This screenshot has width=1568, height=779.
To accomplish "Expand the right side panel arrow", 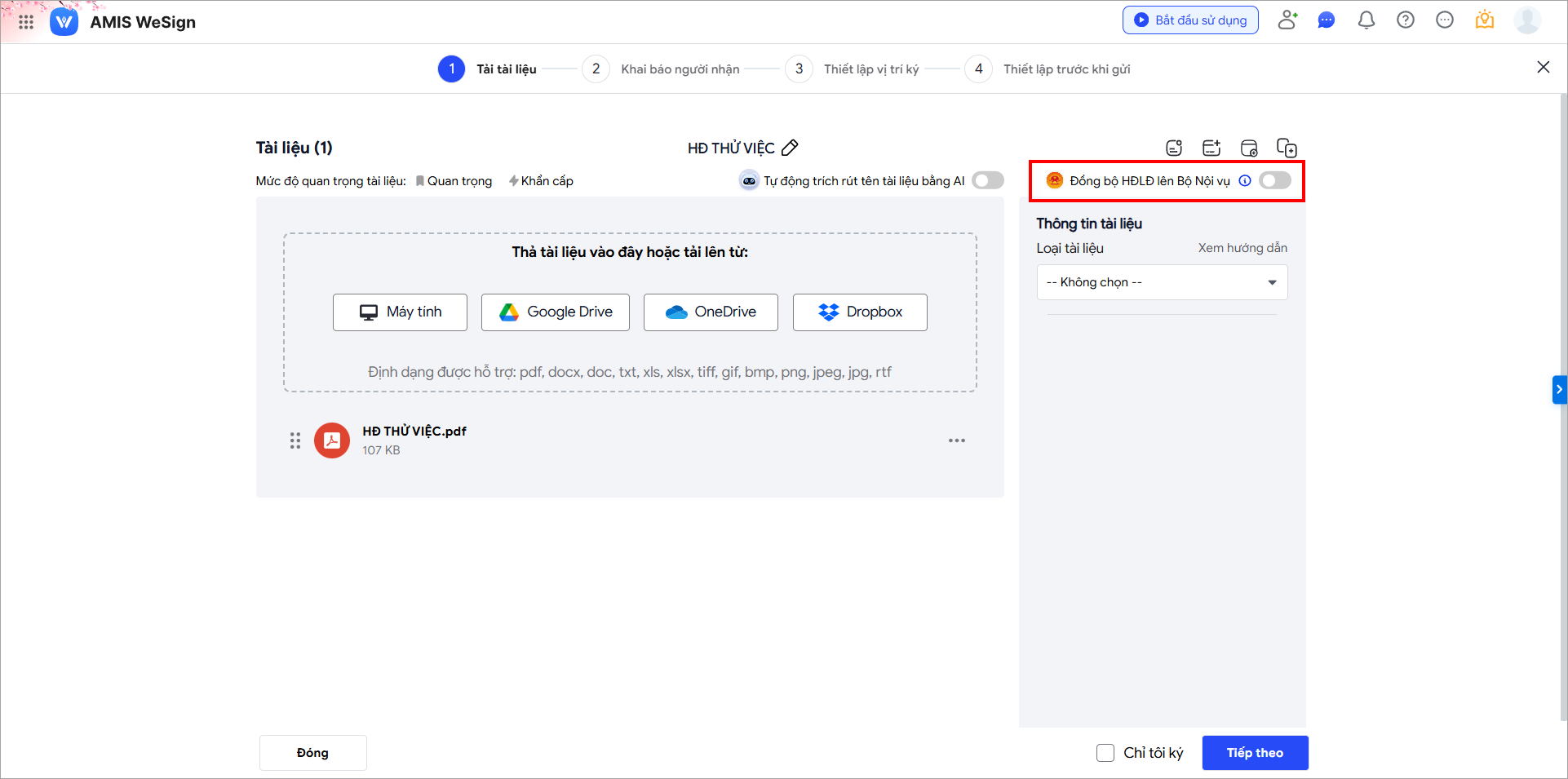I will tap(1559, 390).
